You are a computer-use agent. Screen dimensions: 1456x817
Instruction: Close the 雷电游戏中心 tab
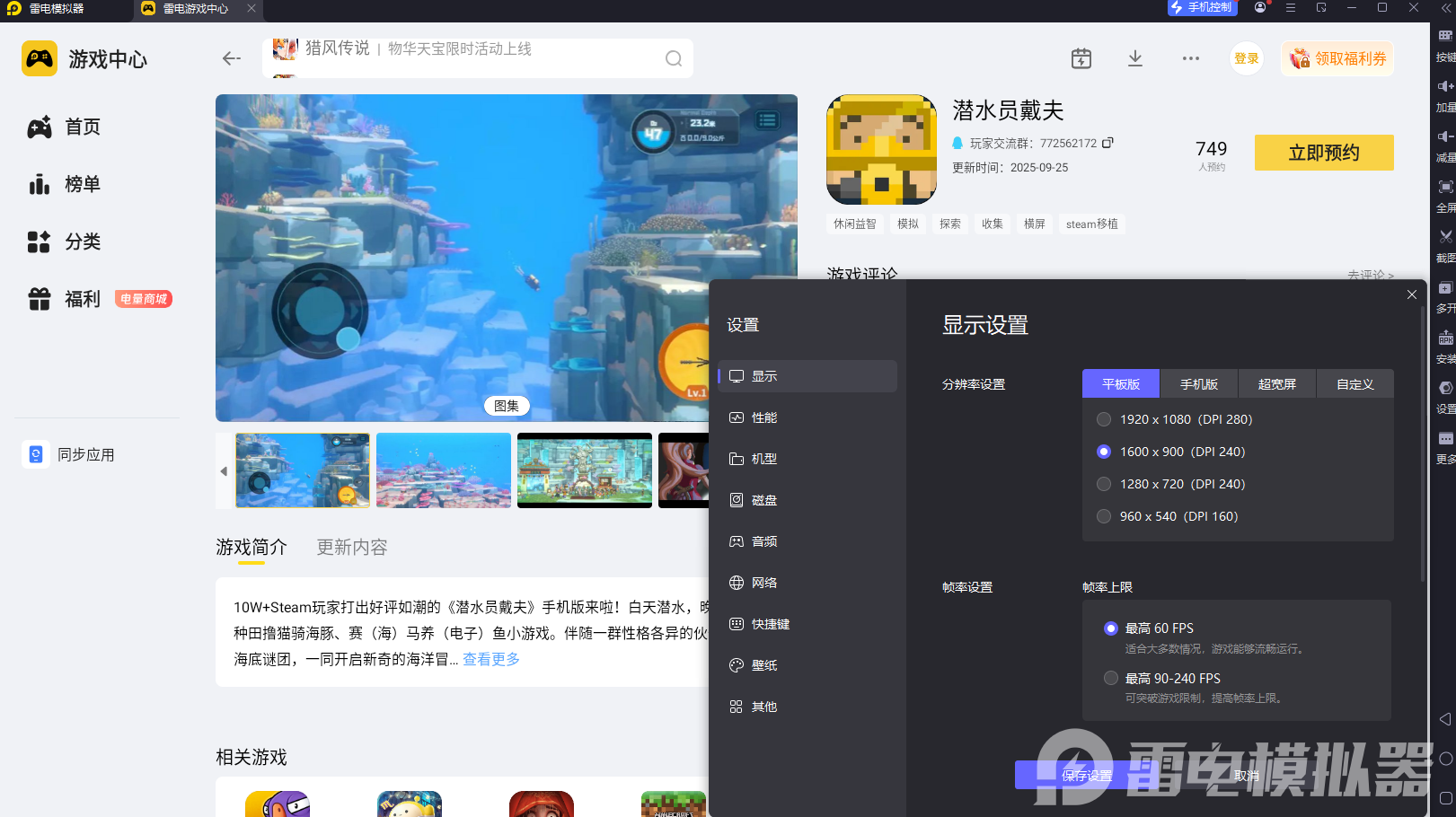[251, 8]
